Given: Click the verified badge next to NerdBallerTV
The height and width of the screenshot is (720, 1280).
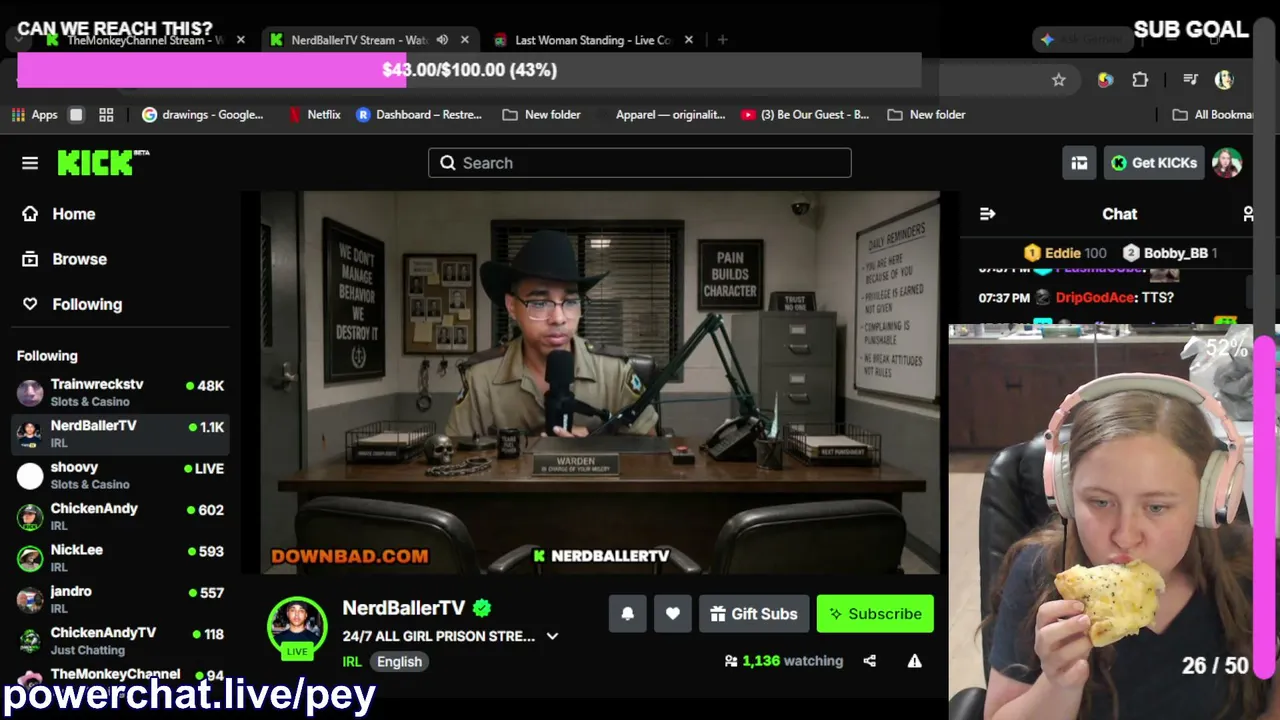Looking at the screenshot, I should pyautogui.click(x=482, y=608).
